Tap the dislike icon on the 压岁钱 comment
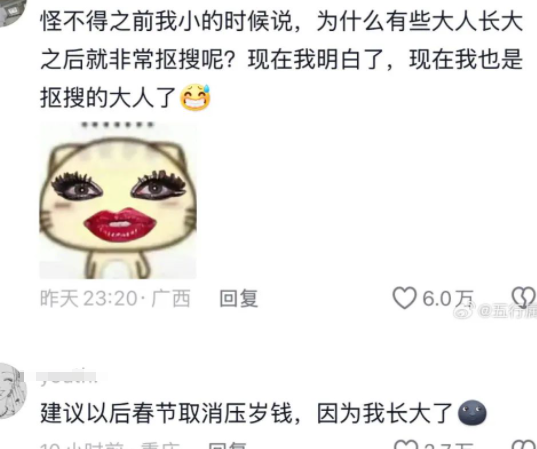Image resolution: width=537 pixels, height=449 pixels. coord(524,444)
